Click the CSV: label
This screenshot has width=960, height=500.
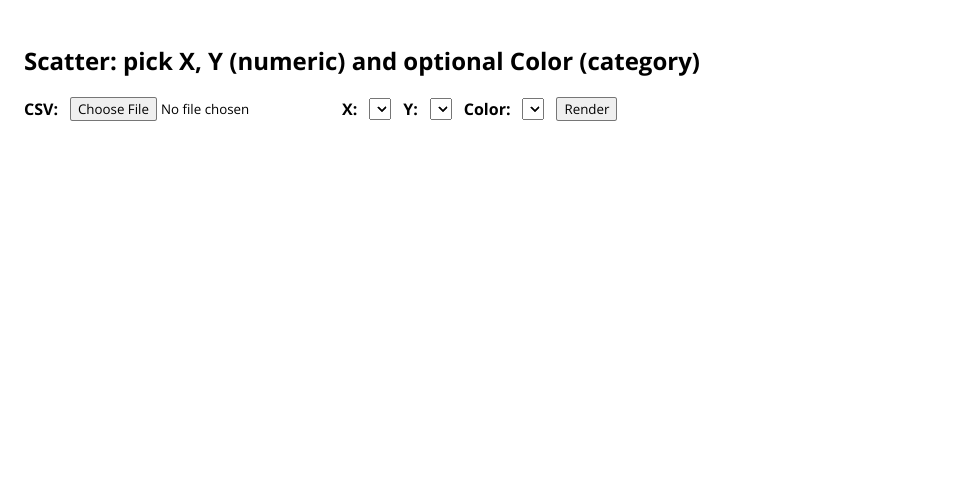(x=41, y=109)
